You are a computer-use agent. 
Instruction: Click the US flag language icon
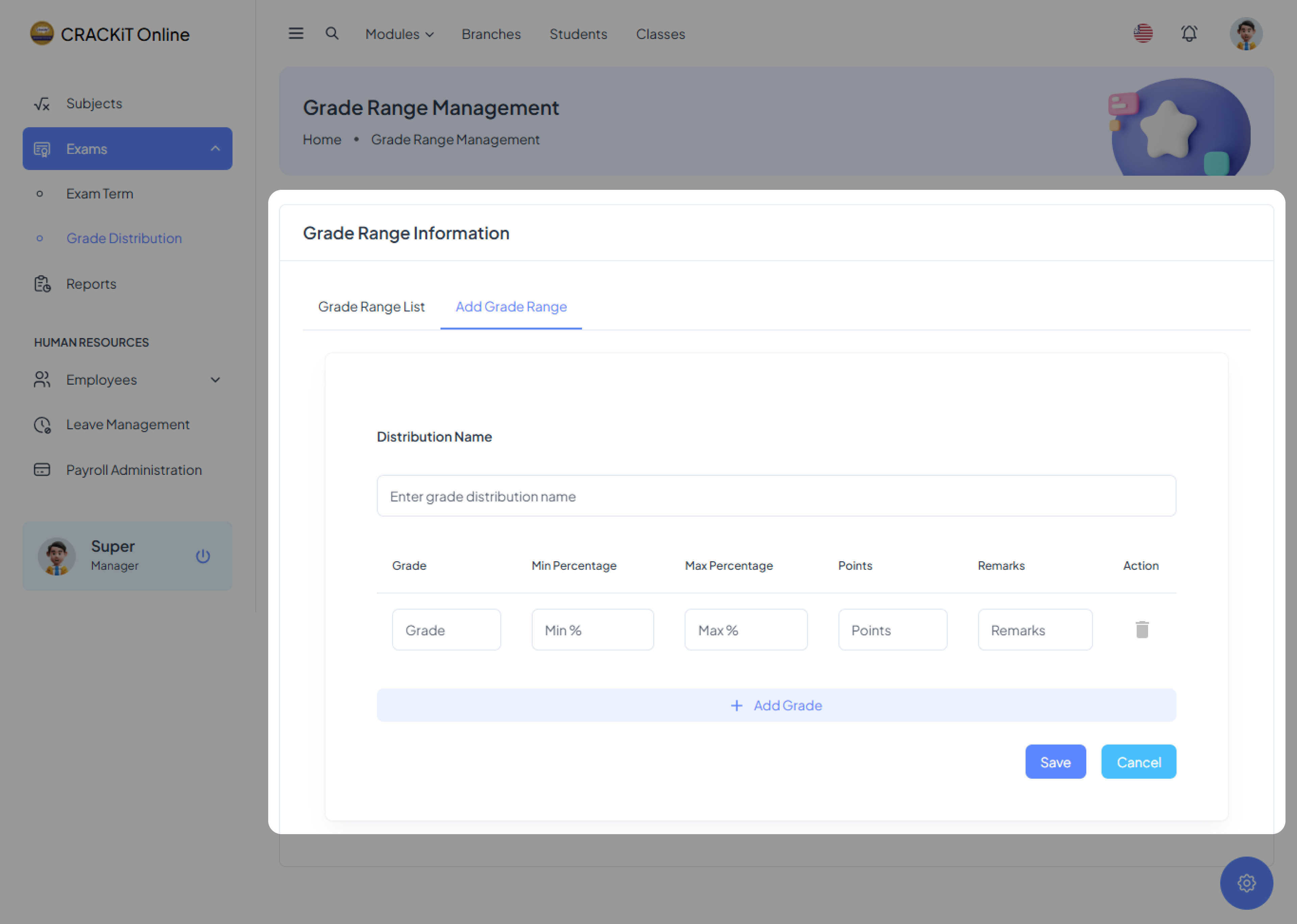pos(1143,33)
